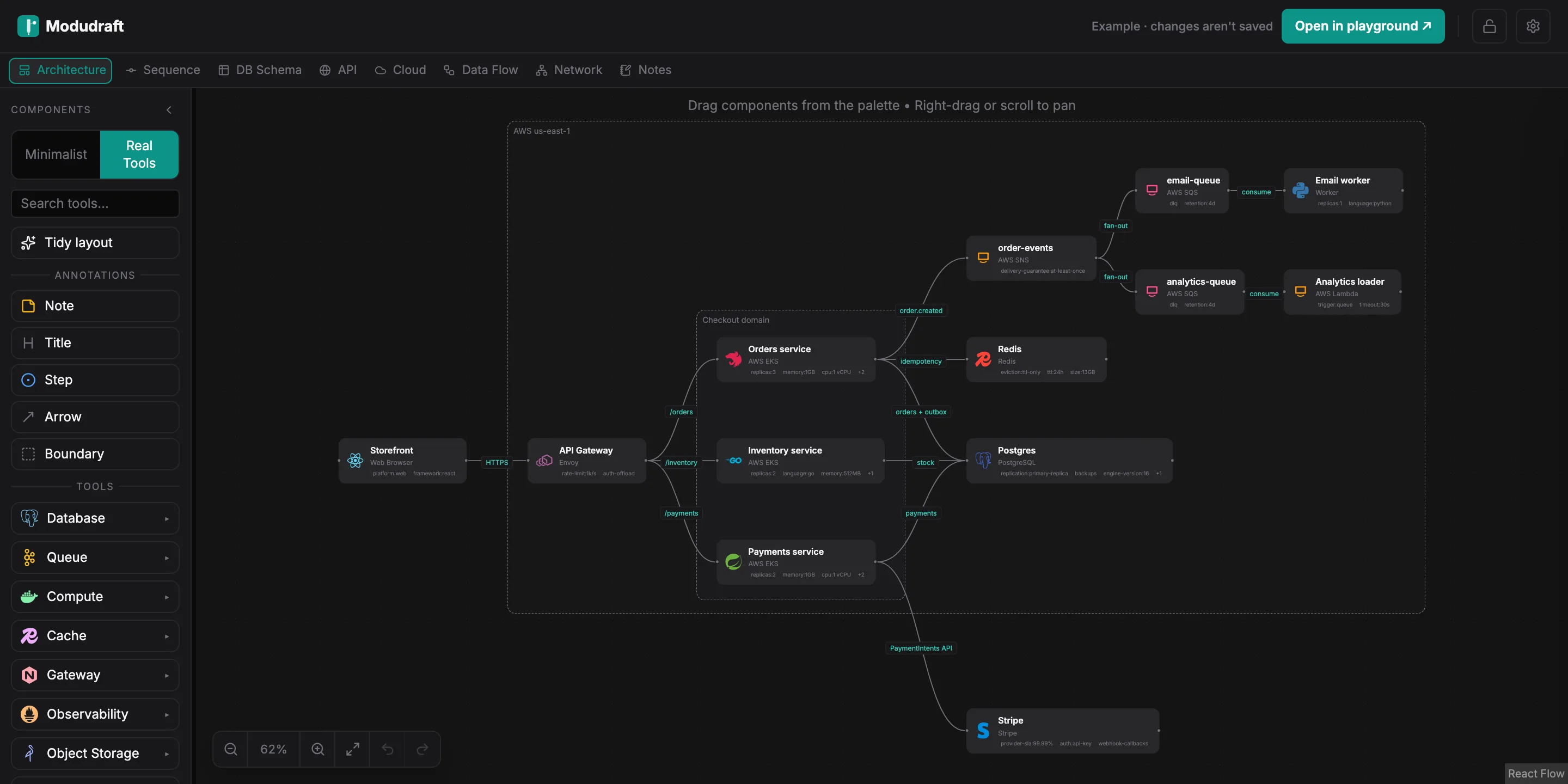Click the Python icon on Email worker node
Image resolution: width=1568 pixels, height=784 pixels.
click(x=1300, y=191)
